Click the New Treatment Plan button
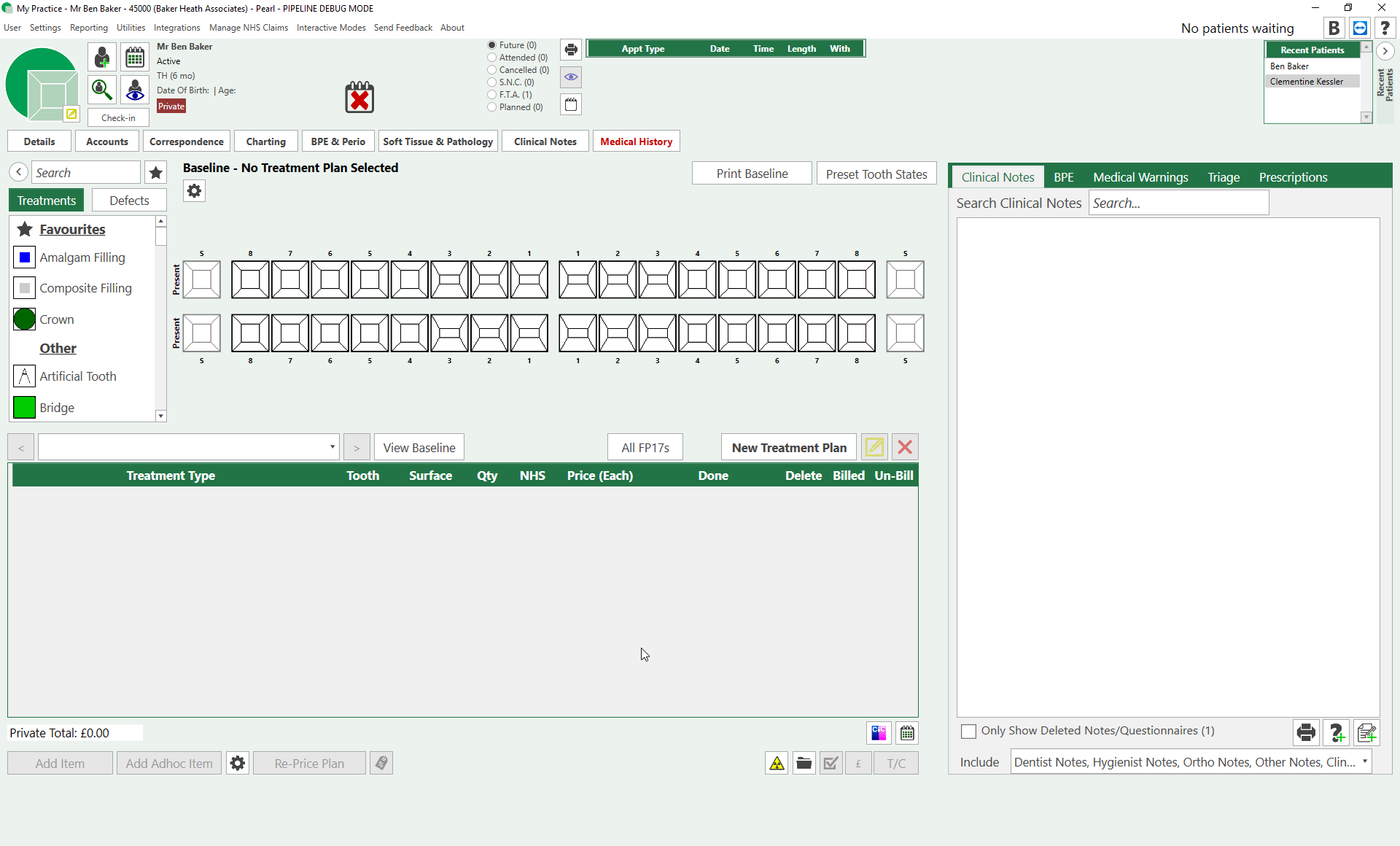This screenshot has width=1400, height=846. (789, 447)
